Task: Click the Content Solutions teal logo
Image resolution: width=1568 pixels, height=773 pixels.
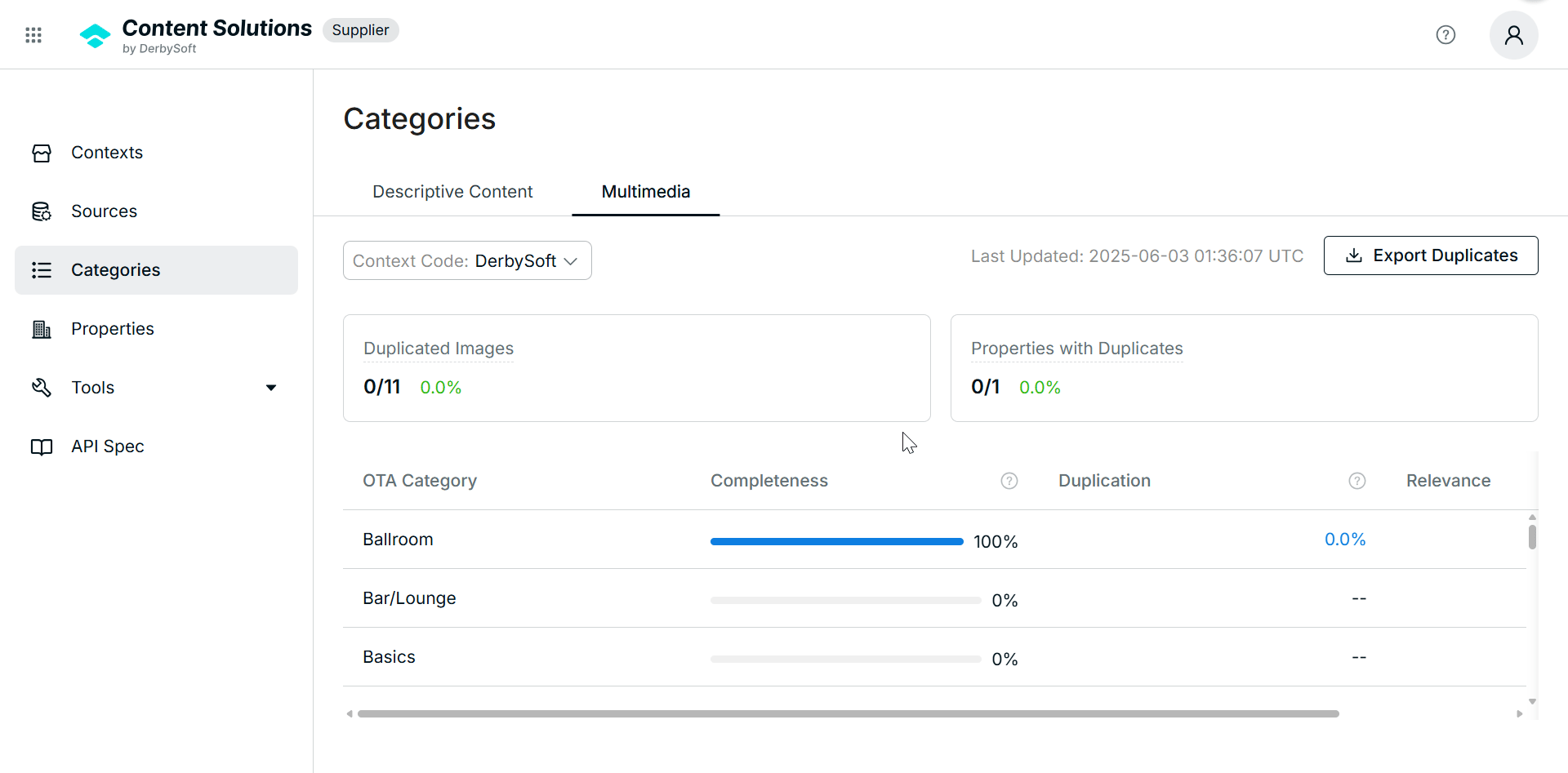Action: pyautogui.click(x=95, y=35)
